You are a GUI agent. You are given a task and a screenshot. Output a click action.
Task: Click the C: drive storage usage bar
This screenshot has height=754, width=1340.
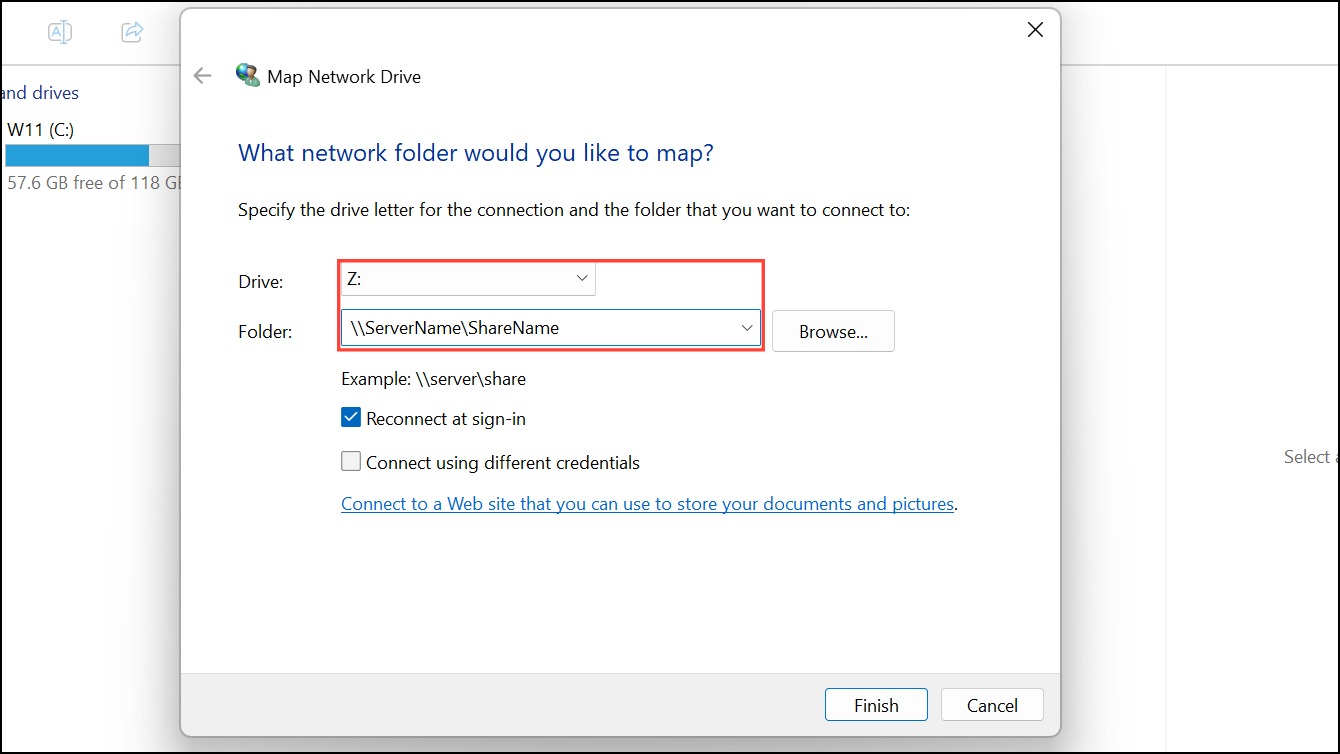click(x=92, y=155)
